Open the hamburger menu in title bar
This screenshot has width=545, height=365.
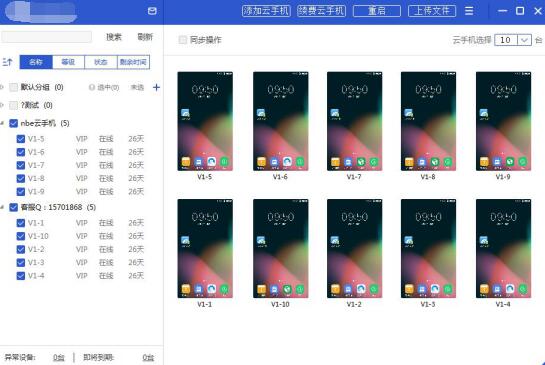(469, 11)
